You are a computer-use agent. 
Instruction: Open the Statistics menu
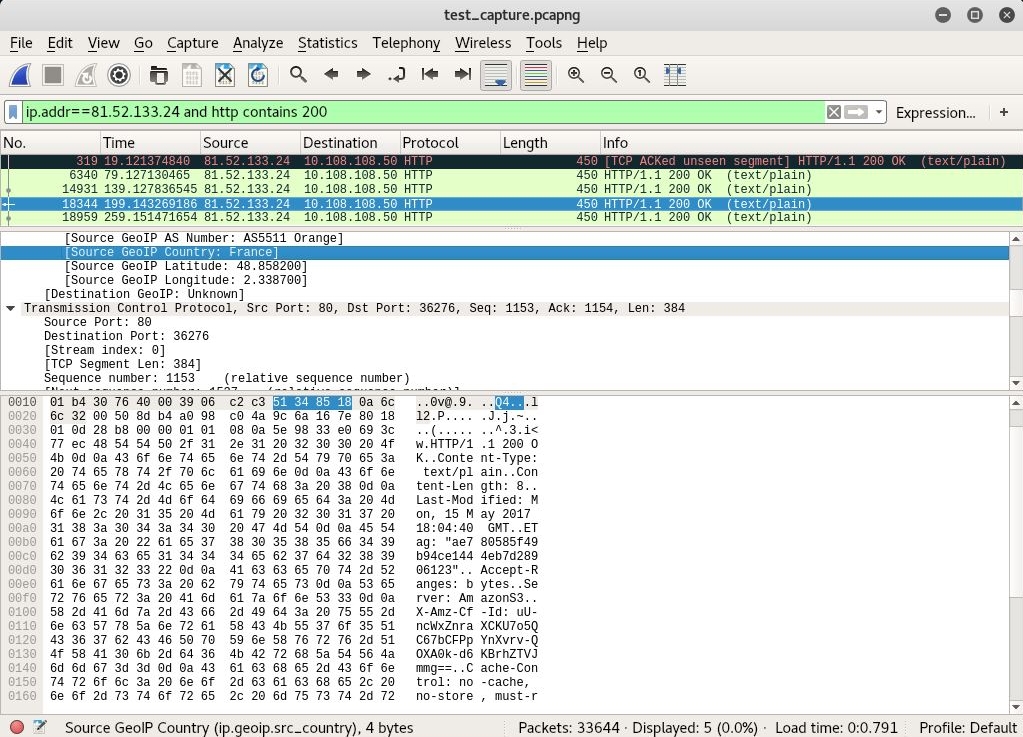[327, 43]
